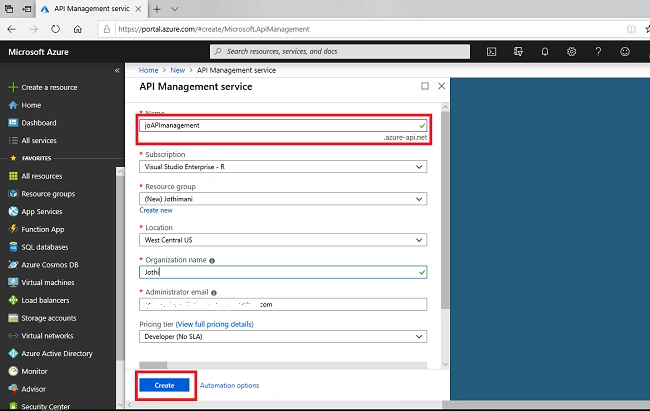Click Create new resource group link
Screen dimensions: 650x411
(x=156, y=210)
